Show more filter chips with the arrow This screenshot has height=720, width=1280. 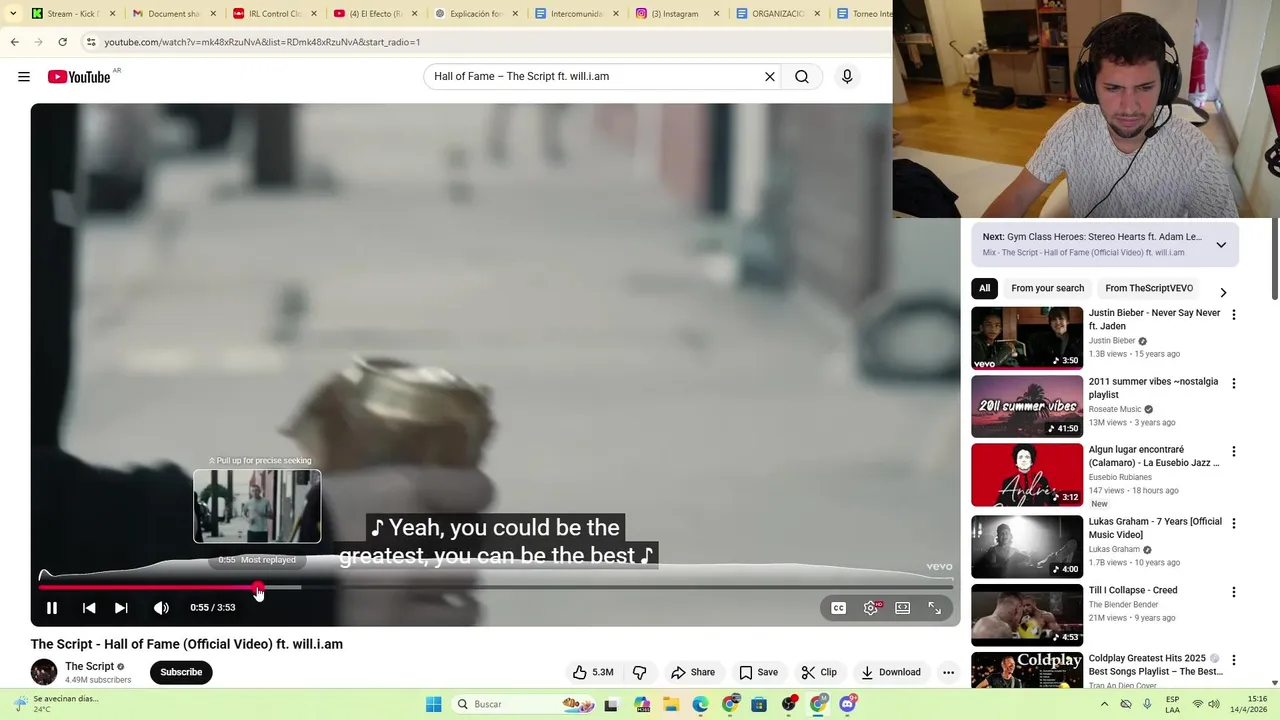[x=1223, y=292]
